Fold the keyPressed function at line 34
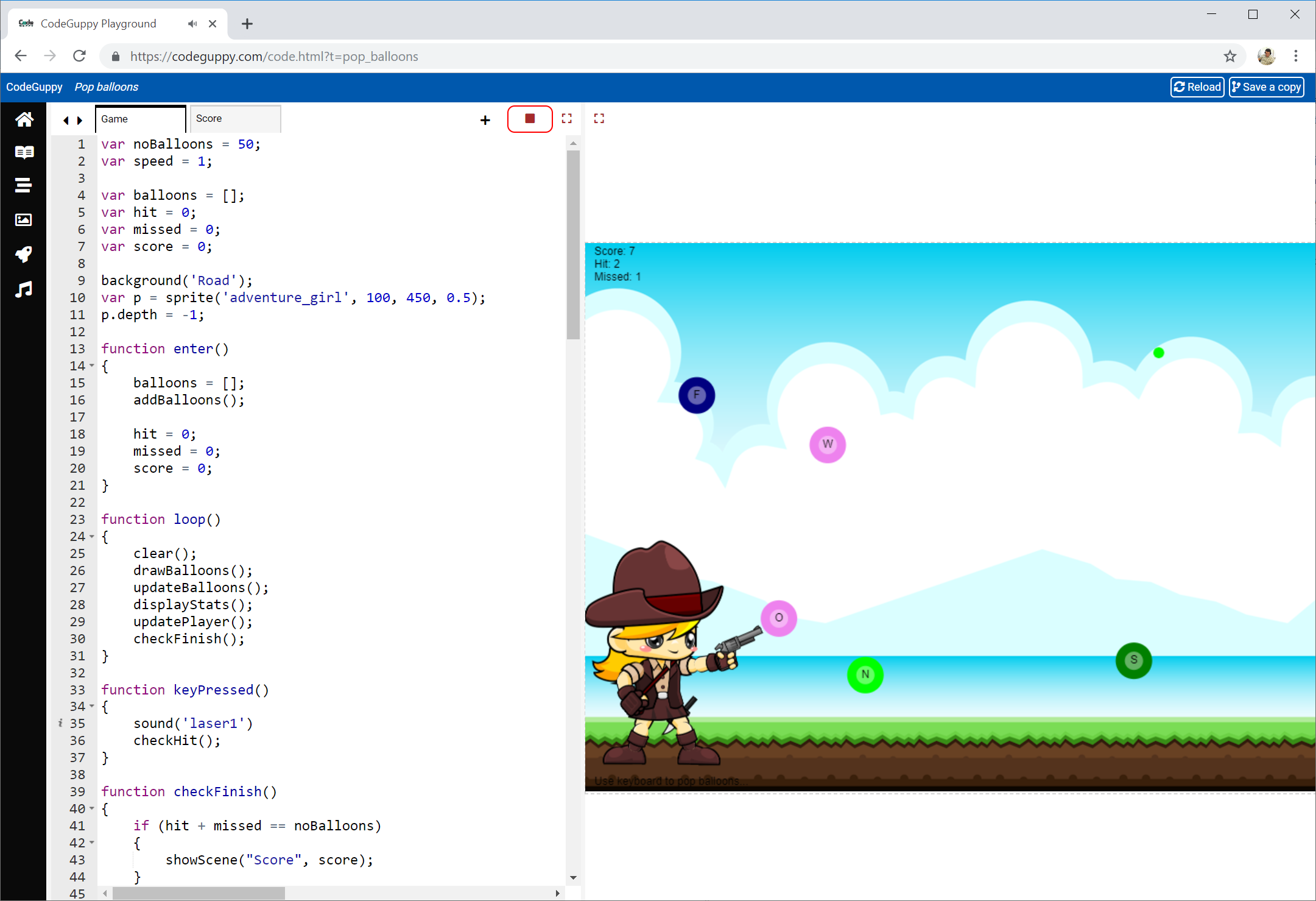 (92, 706)
